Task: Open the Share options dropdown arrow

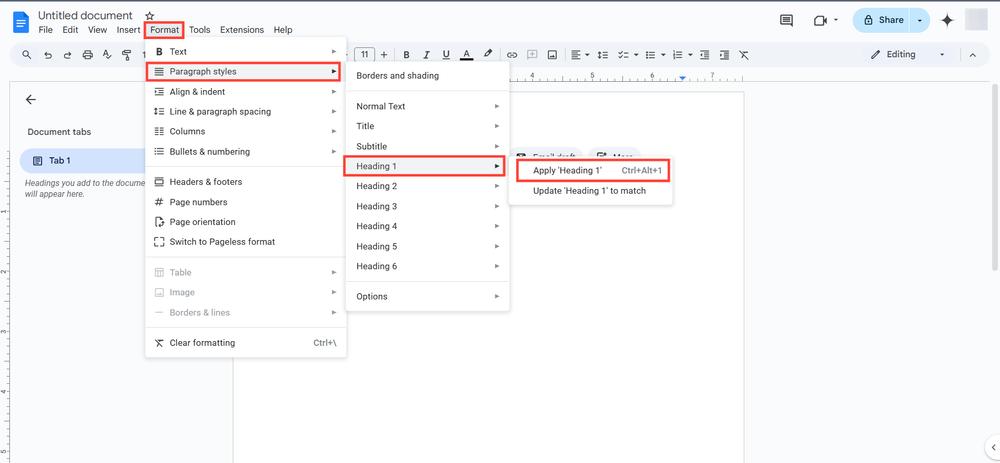Action: pos(920,20)
